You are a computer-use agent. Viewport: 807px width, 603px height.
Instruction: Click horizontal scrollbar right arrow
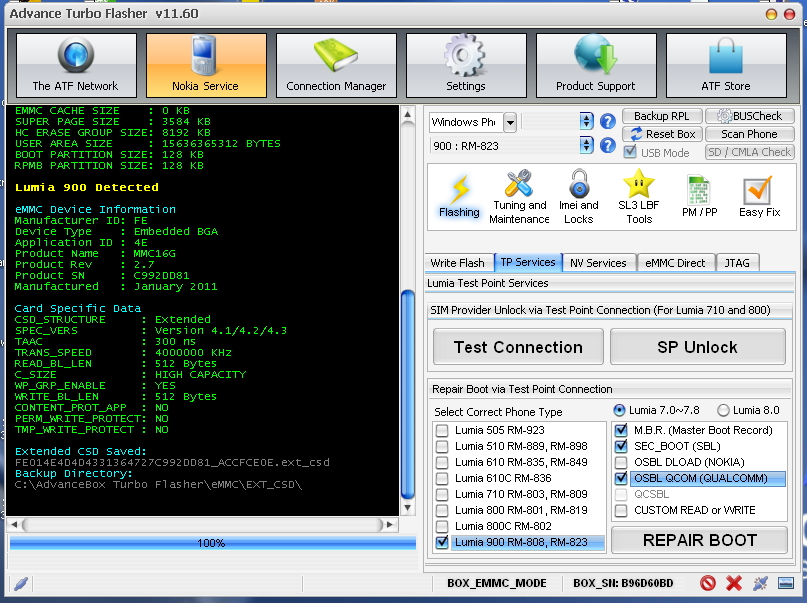click(390, 524)
